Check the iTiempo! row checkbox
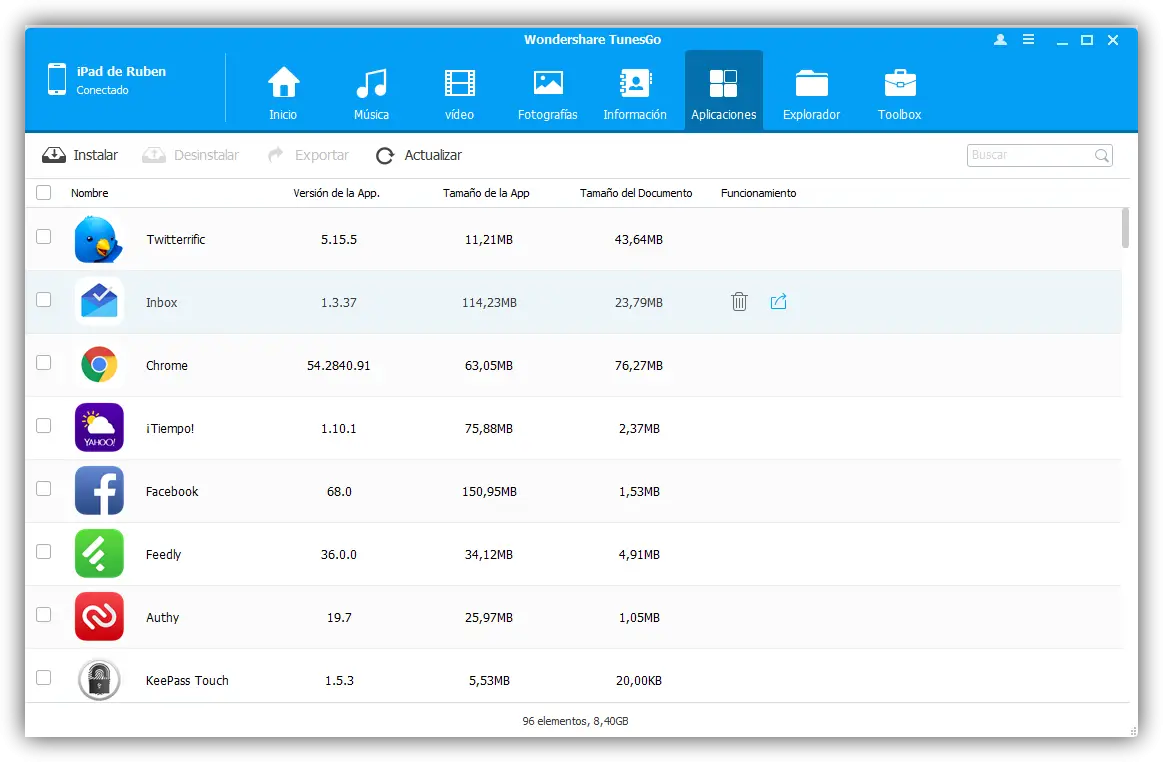Image resolution: width=1163 pixels, height=762 pixels. [44, 426]
